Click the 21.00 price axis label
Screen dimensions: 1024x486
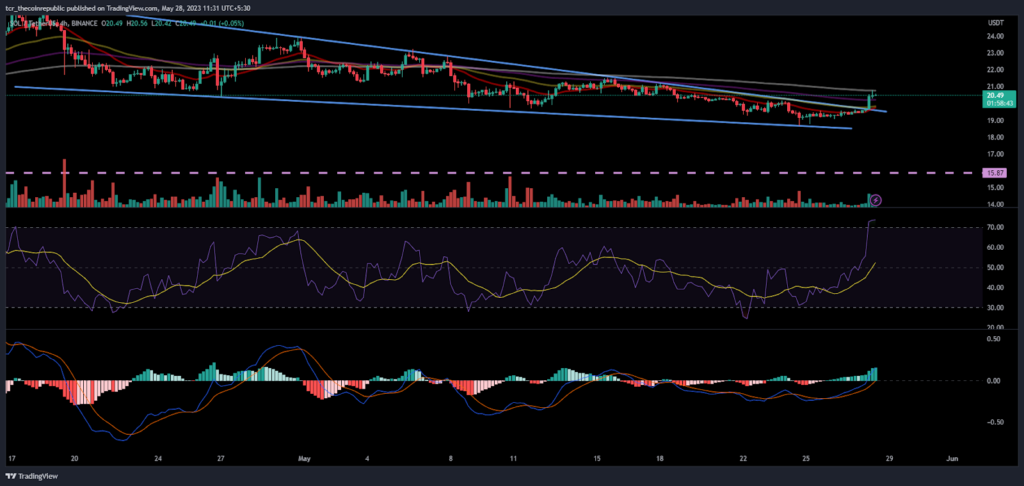click(997, 87)
